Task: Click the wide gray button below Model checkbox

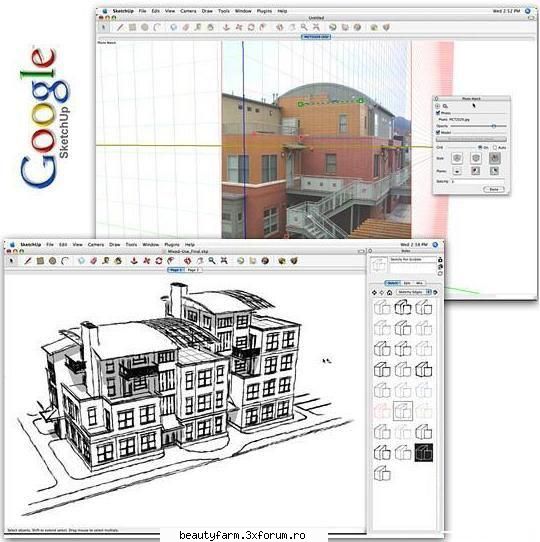Action: click(x=471, y=139)
